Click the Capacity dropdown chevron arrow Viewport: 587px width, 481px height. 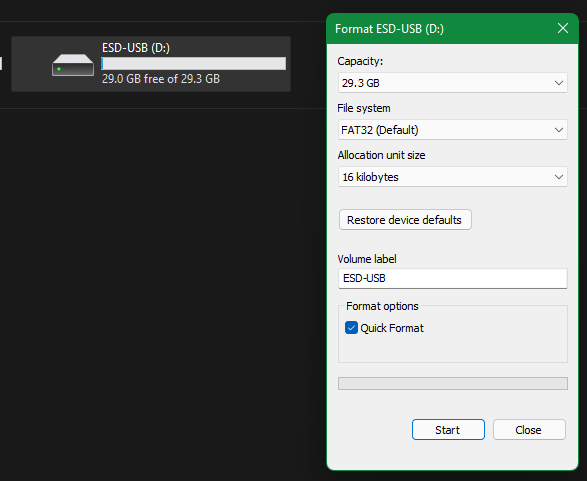(x=559, y=83)
